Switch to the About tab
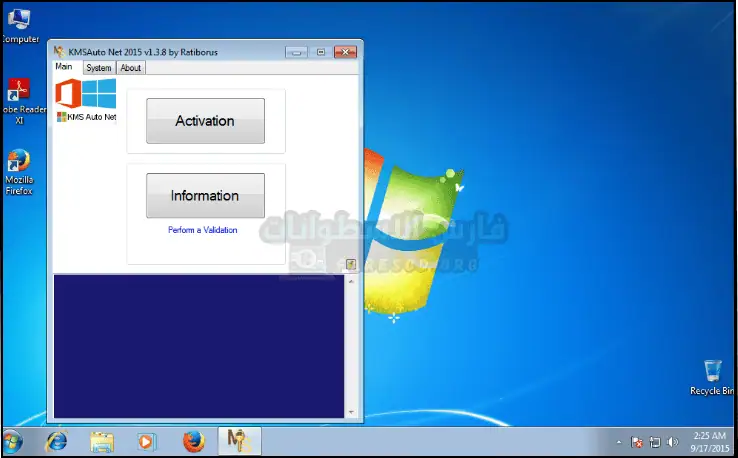Viewport: 738px width, 458px height. coord(131,68)
